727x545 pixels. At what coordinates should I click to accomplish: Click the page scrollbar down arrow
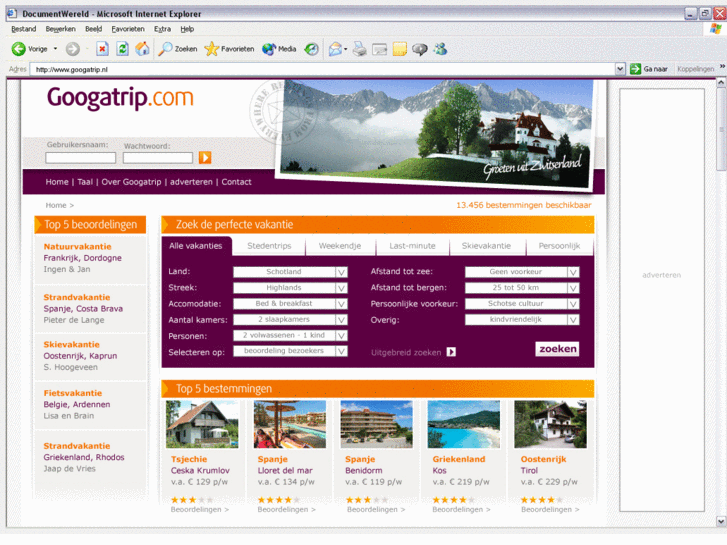point(721,521)
